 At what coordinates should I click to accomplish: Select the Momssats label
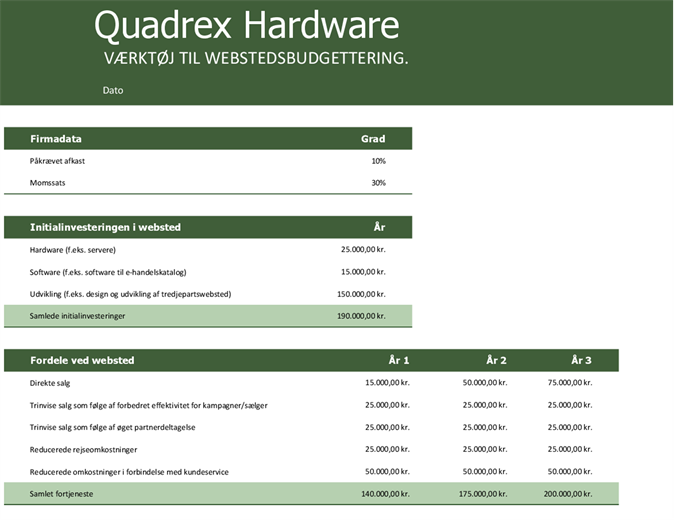(47, 183)
